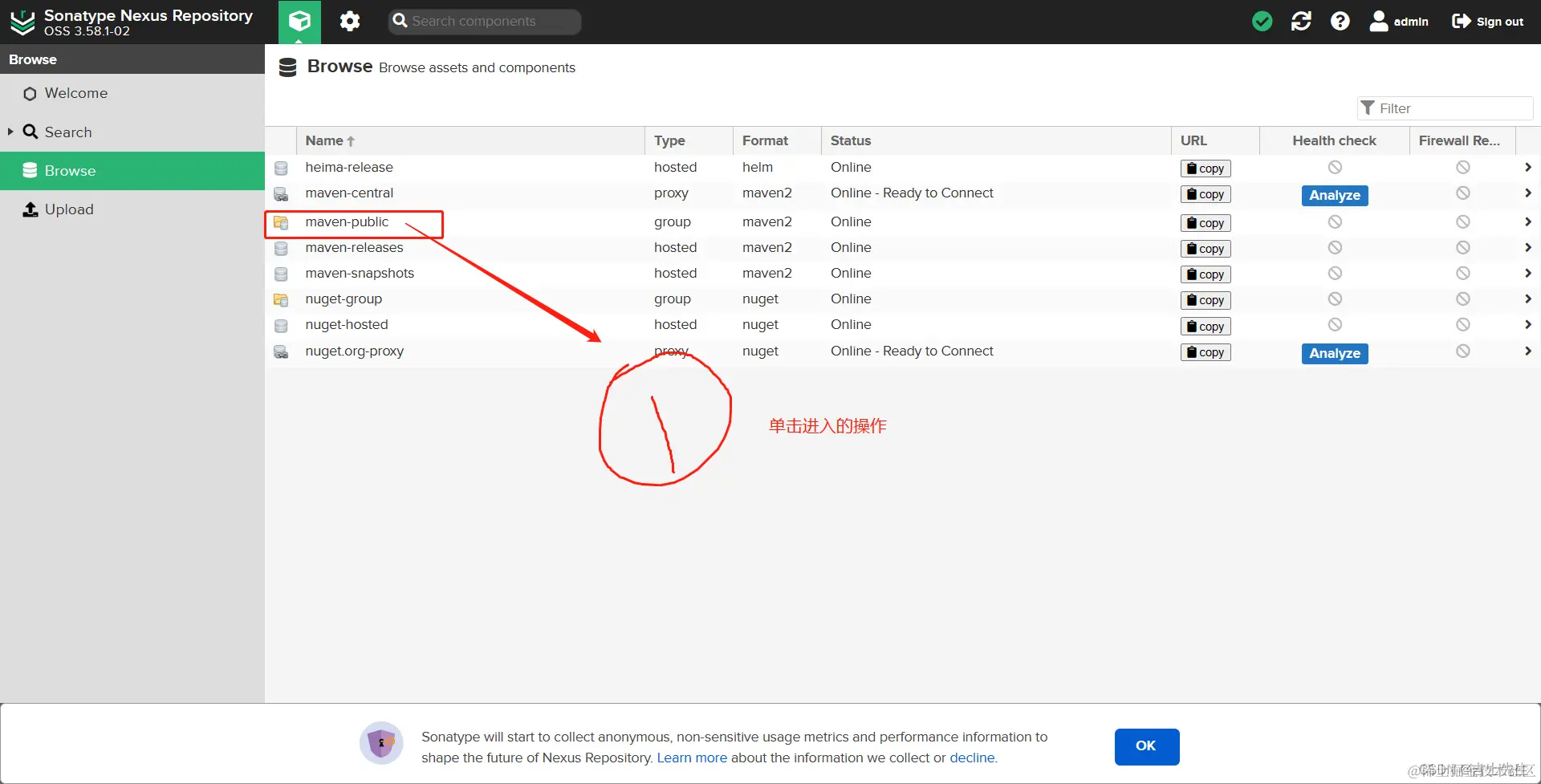
Task: Open nuget-hosted row chevron
Action: pos(1528,324)
